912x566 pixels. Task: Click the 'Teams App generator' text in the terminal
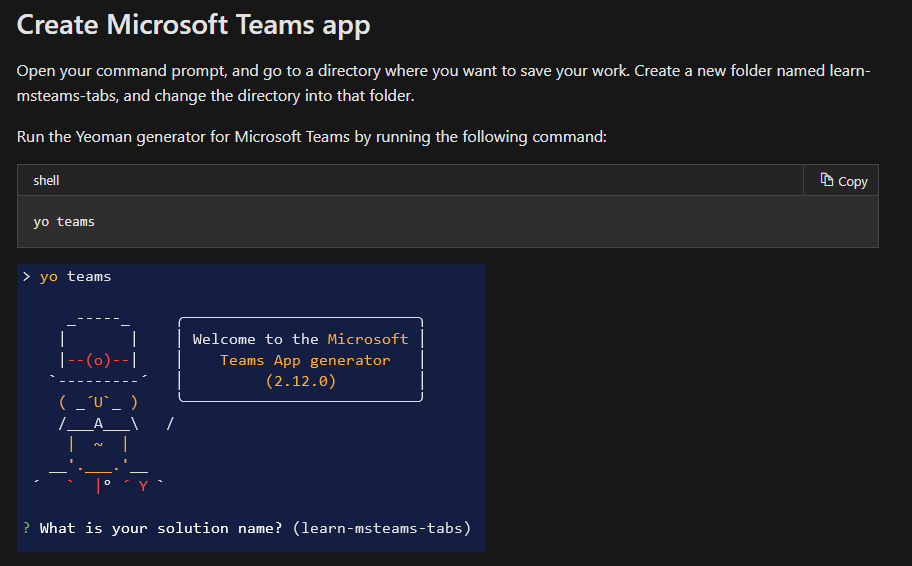[x=305, y=361]
